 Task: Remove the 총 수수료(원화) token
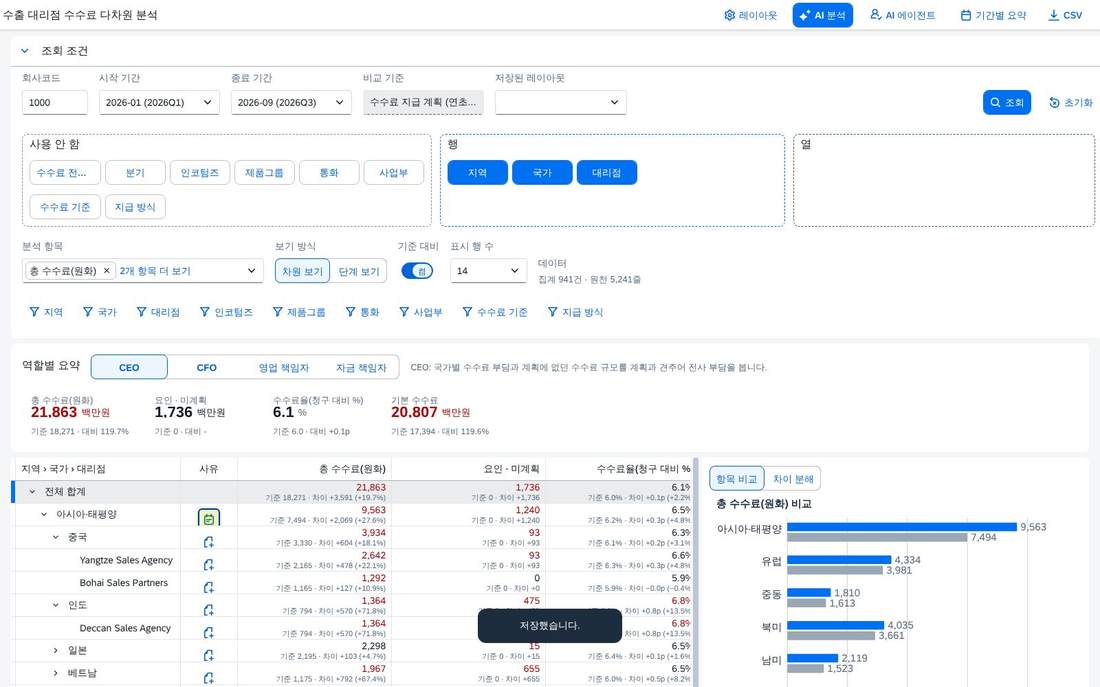click(107, 271)
